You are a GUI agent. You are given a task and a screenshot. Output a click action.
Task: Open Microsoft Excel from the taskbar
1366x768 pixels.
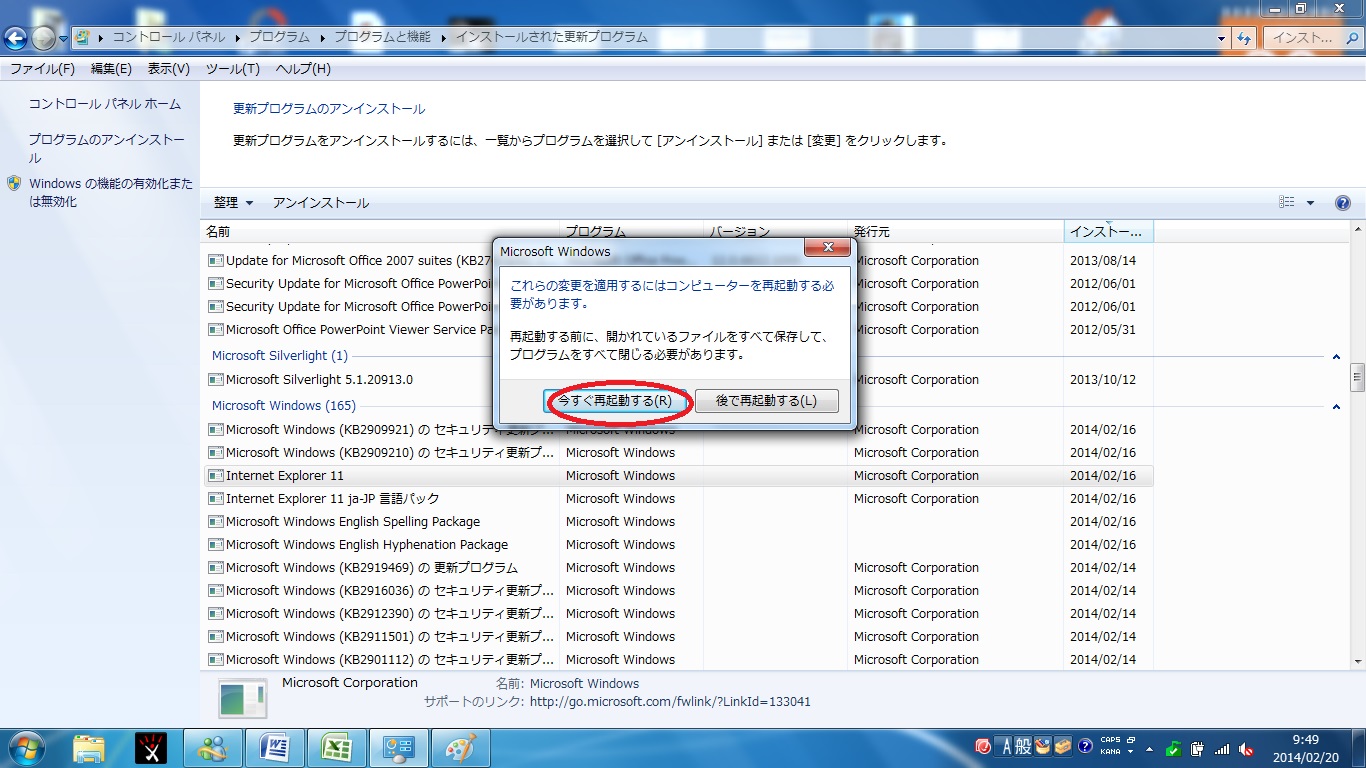(336, 748)
